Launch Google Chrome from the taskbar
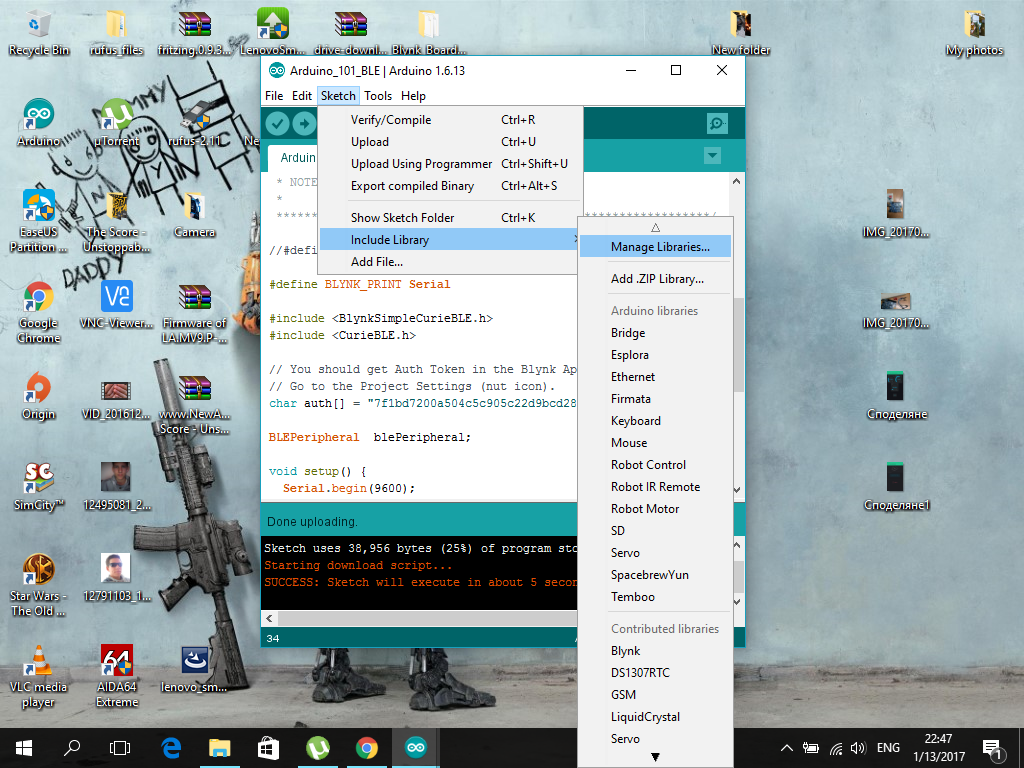The height and width of the screenshot is (768, 1024). [366, 747]
